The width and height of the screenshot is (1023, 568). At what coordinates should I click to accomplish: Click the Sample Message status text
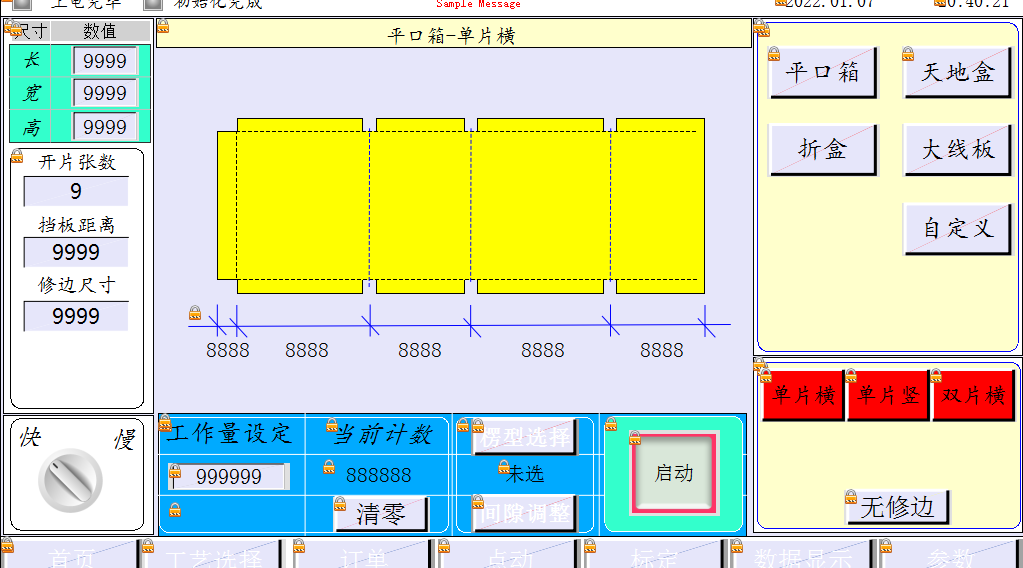(478, 4)
